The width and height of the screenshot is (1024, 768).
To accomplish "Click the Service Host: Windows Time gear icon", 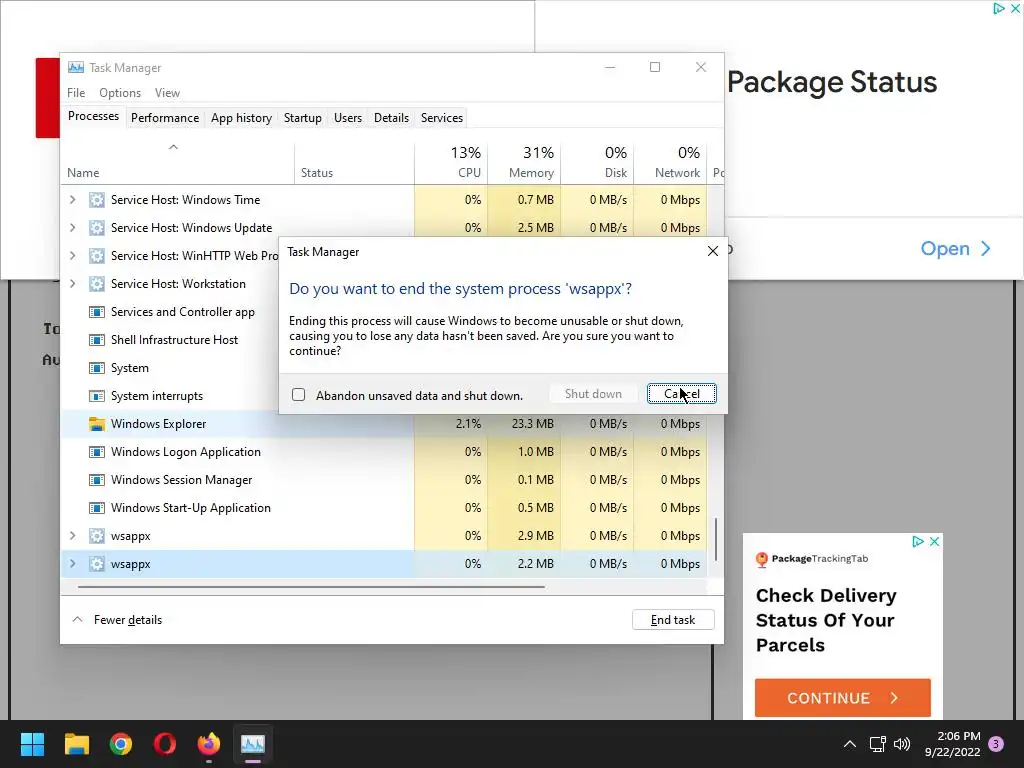I will 97,200.
